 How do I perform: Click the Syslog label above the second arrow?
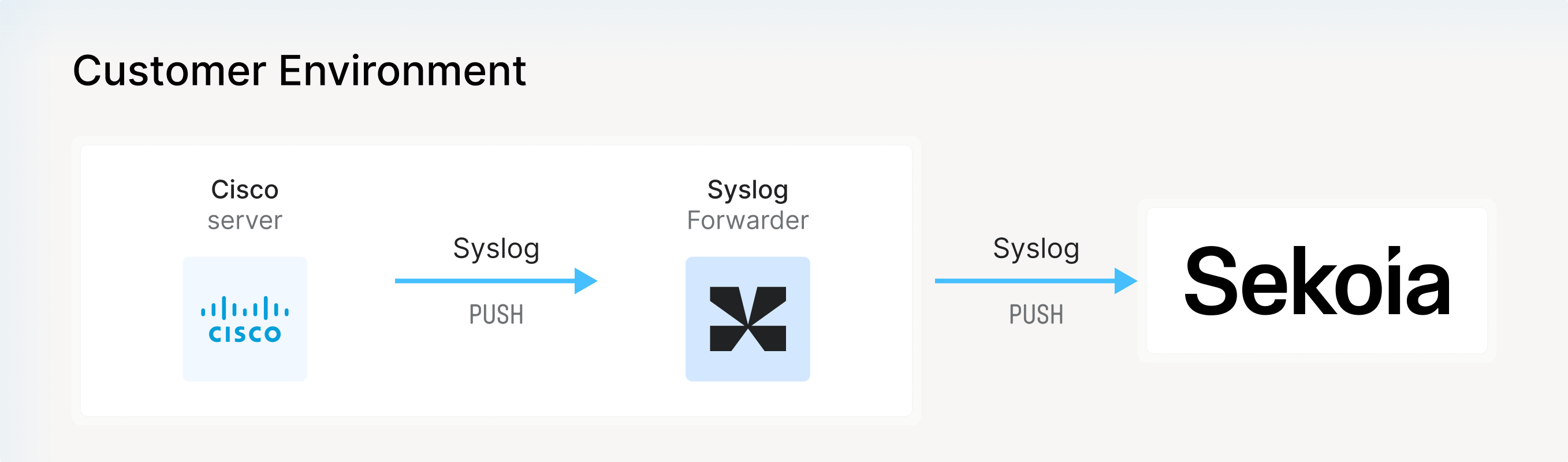1036,249
